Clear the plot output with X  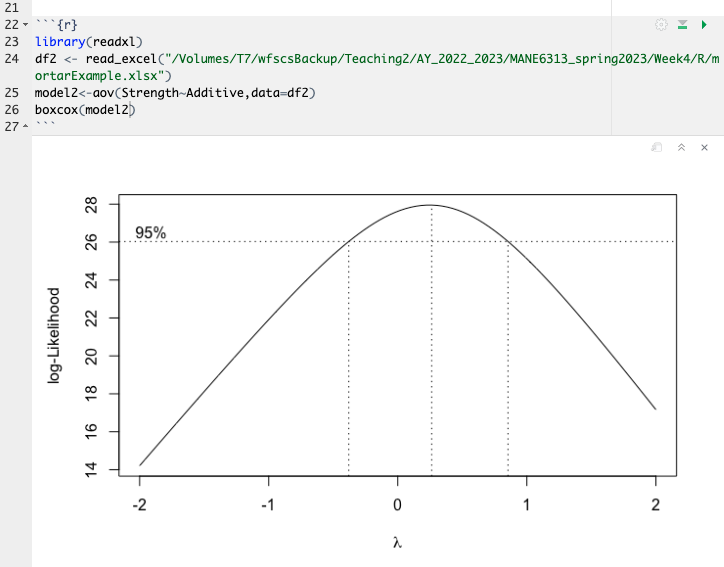tap(704, 147)
